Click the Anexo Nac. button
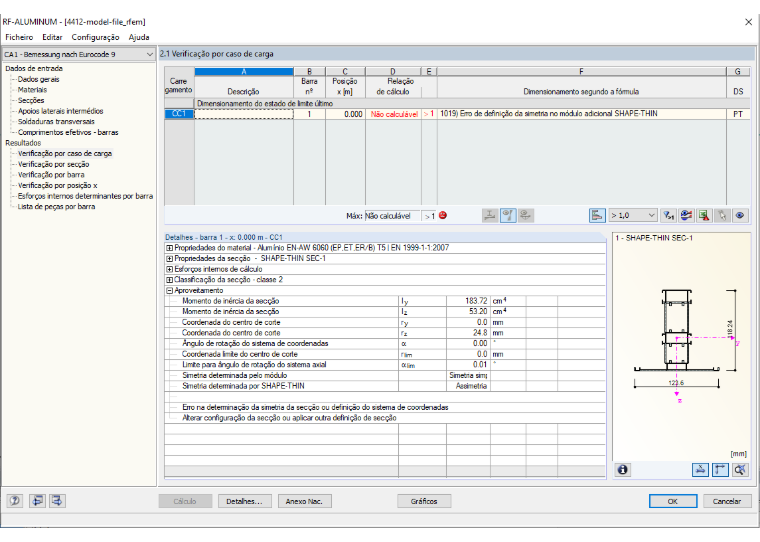 304,501
